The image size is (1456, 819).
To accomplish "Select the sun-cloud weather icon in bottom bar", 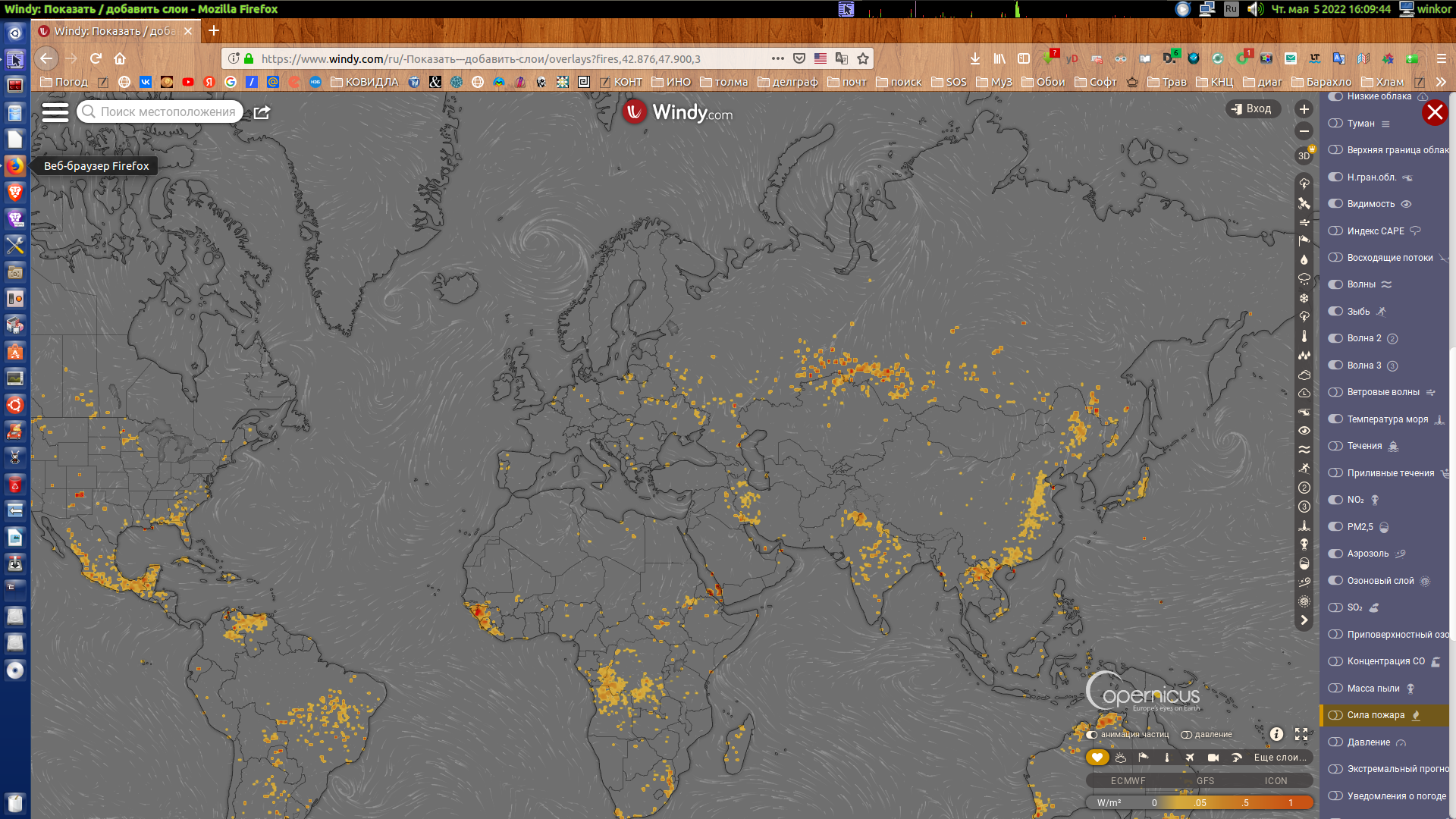I will 1121,757.
